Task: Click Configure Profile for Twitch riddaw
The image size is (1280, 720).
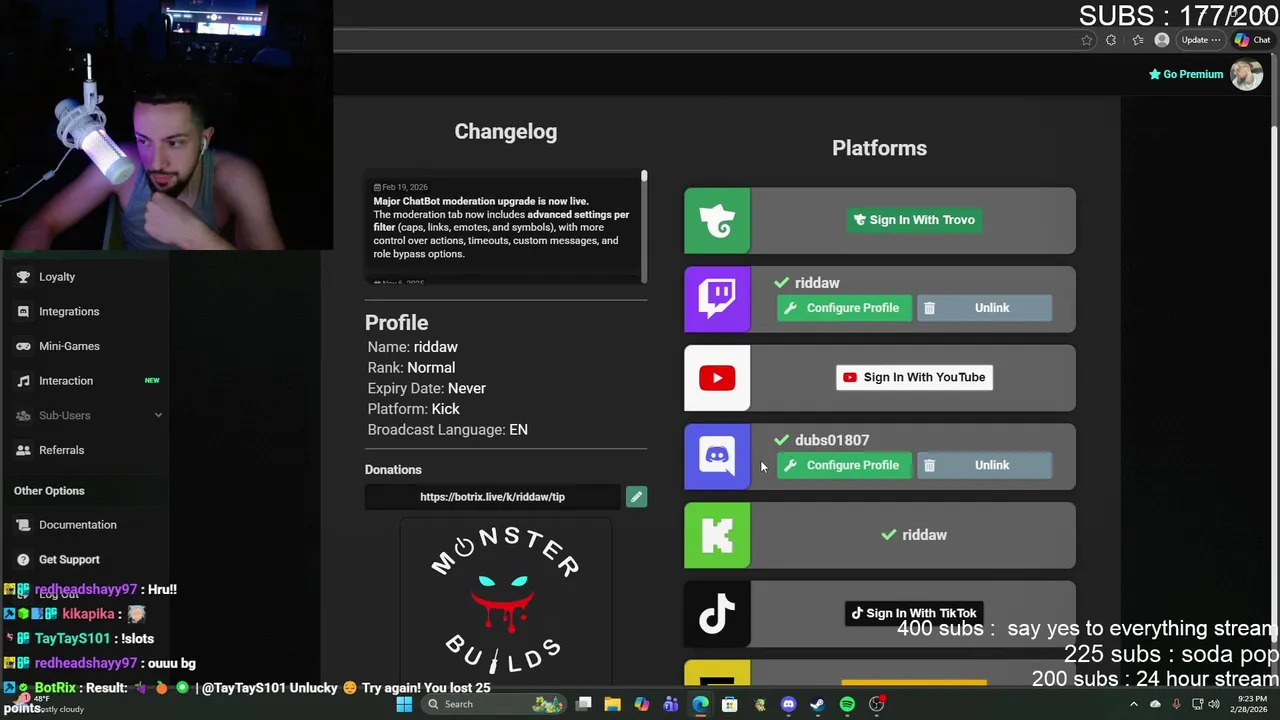Action: tap(844, 308)
